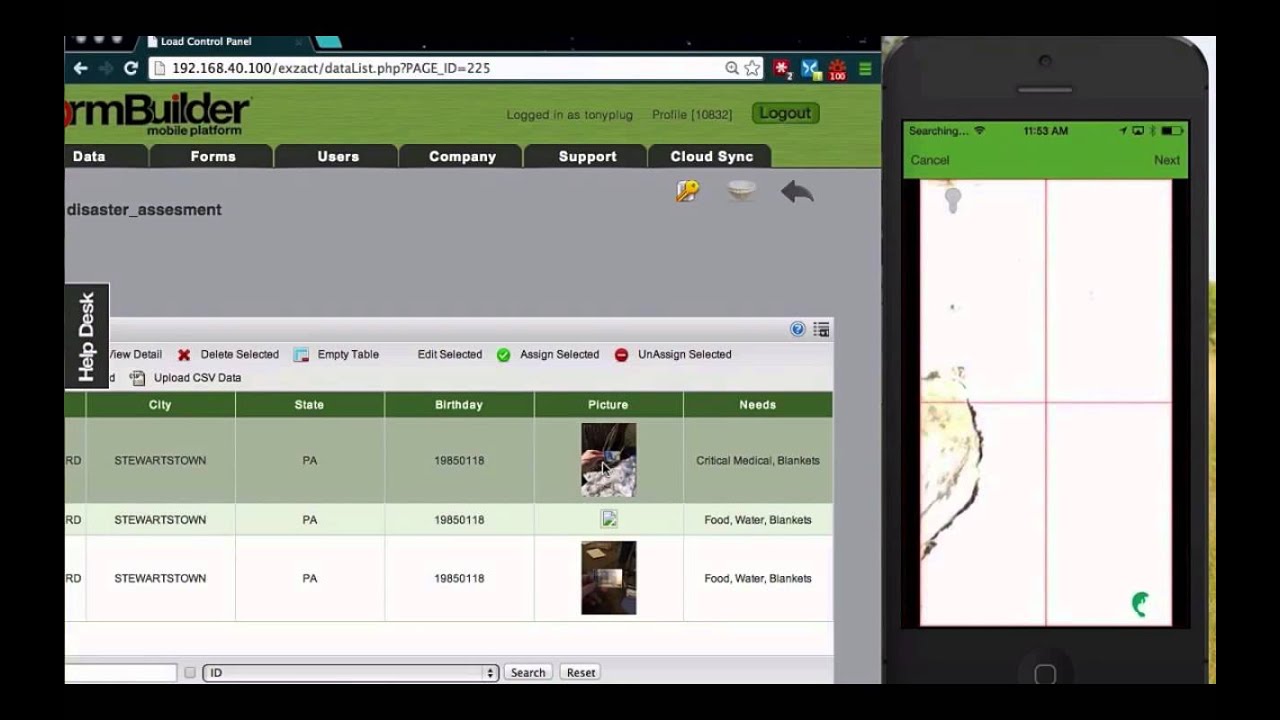Open the blue help question mark icon
This screenshot has height=720, width=1280.
797,329
